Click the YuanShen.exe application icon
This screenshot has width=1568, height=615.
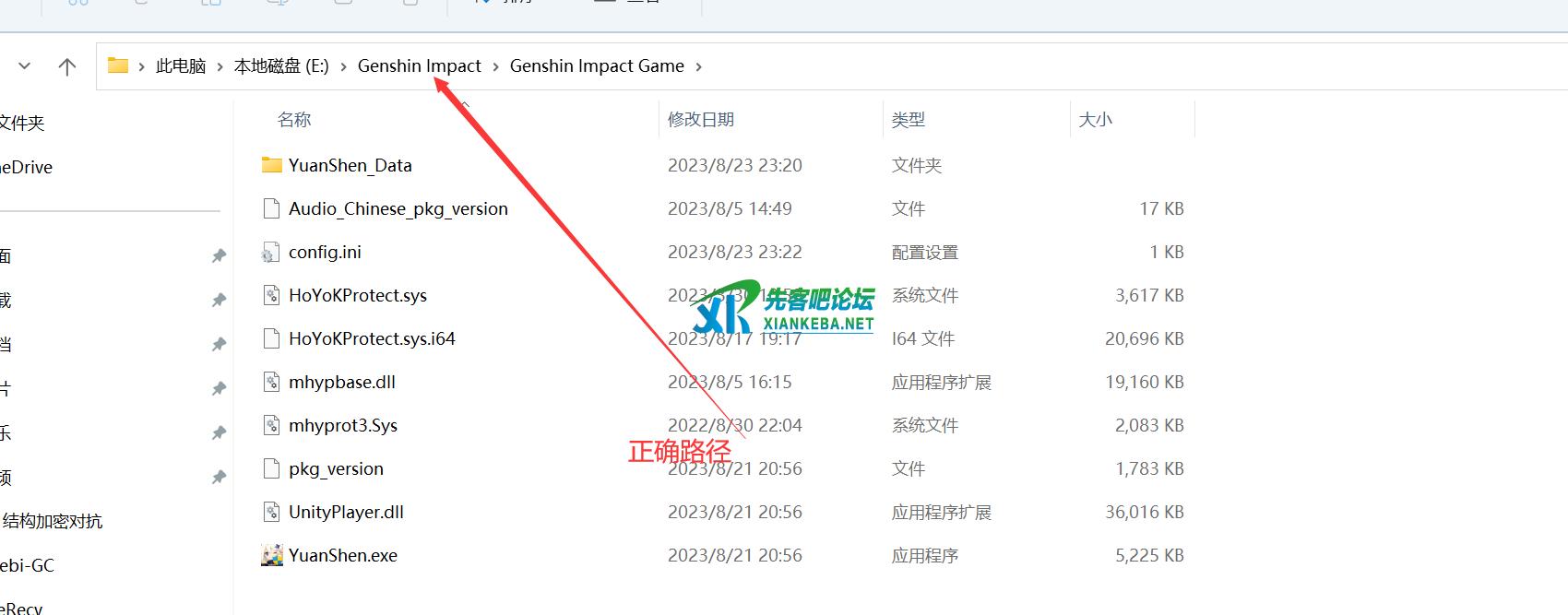pyautogui.click(x=271, y=555)
